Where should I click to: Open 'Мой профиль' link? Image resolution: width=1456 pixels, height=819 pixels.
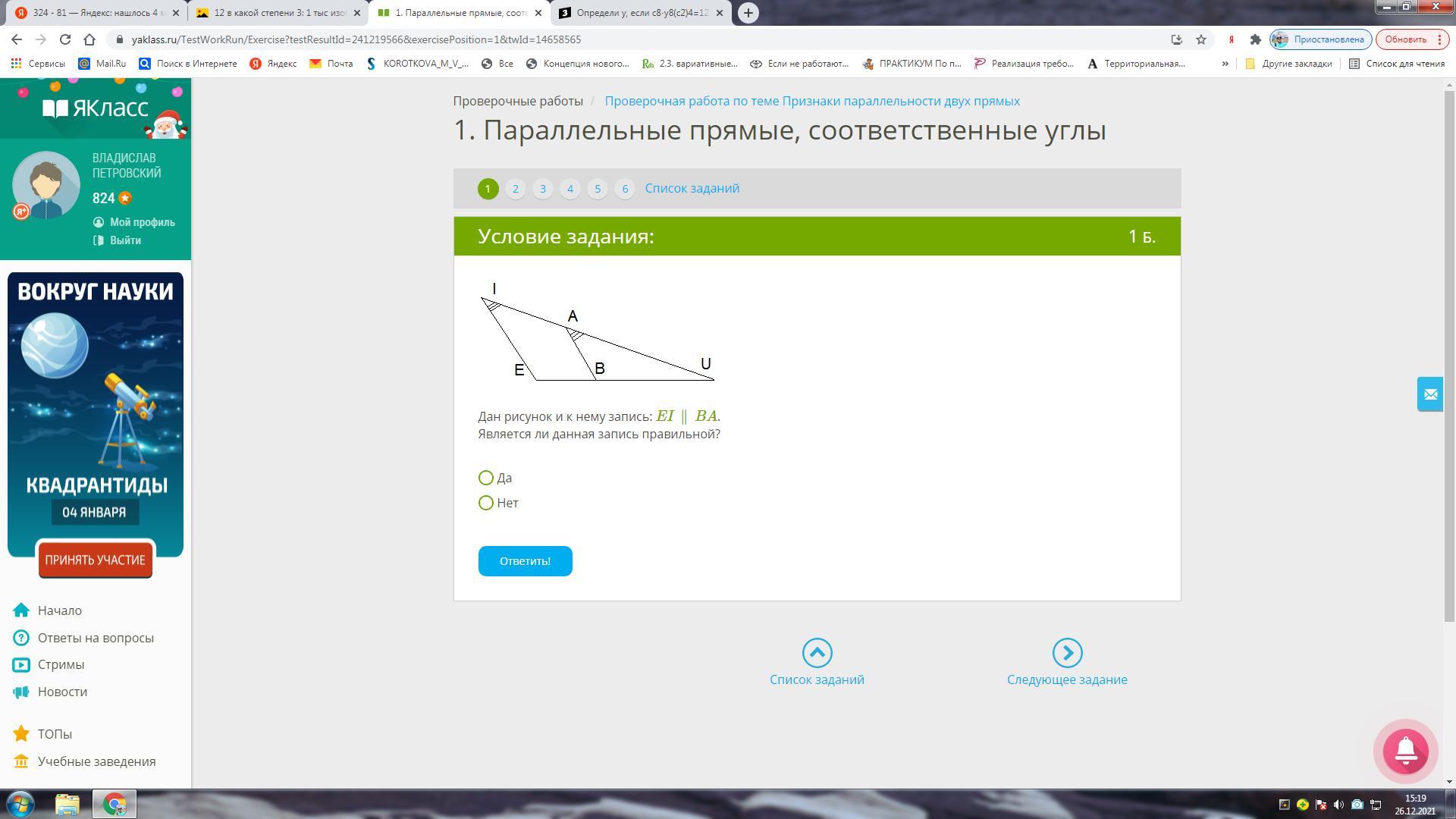point(134,222)
